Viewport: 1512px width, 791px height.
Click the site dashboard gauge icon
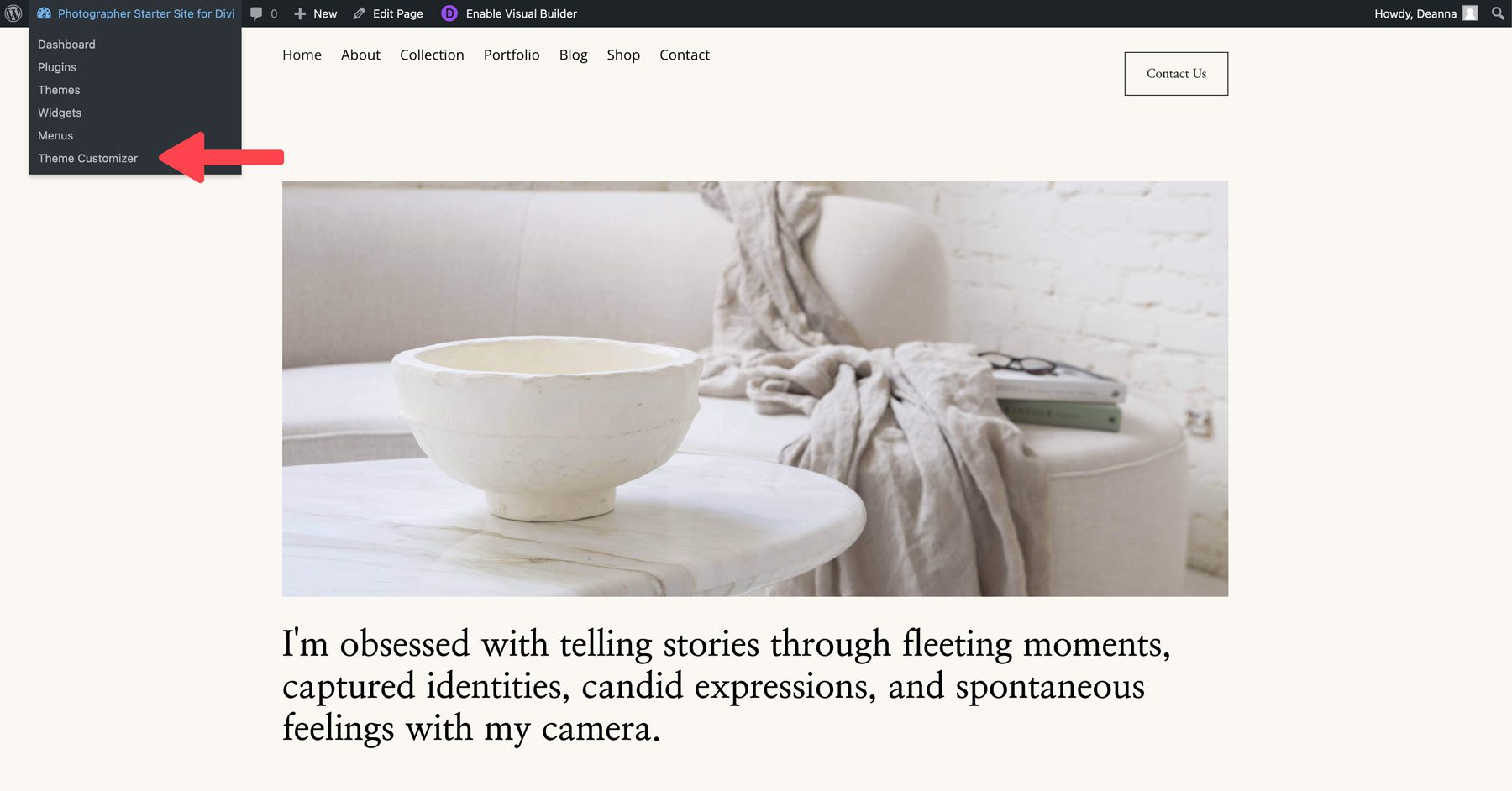click(x=44, y=13)
